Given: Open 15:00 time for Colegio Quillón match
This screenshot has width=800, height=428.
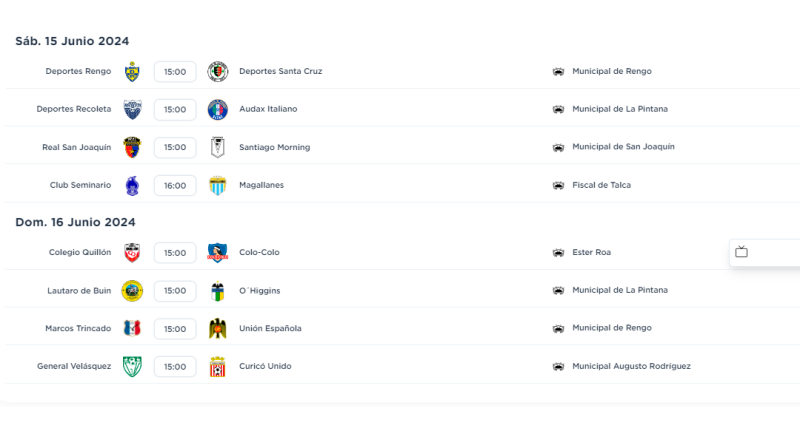Looking at the screenshot, I should 175,253.
